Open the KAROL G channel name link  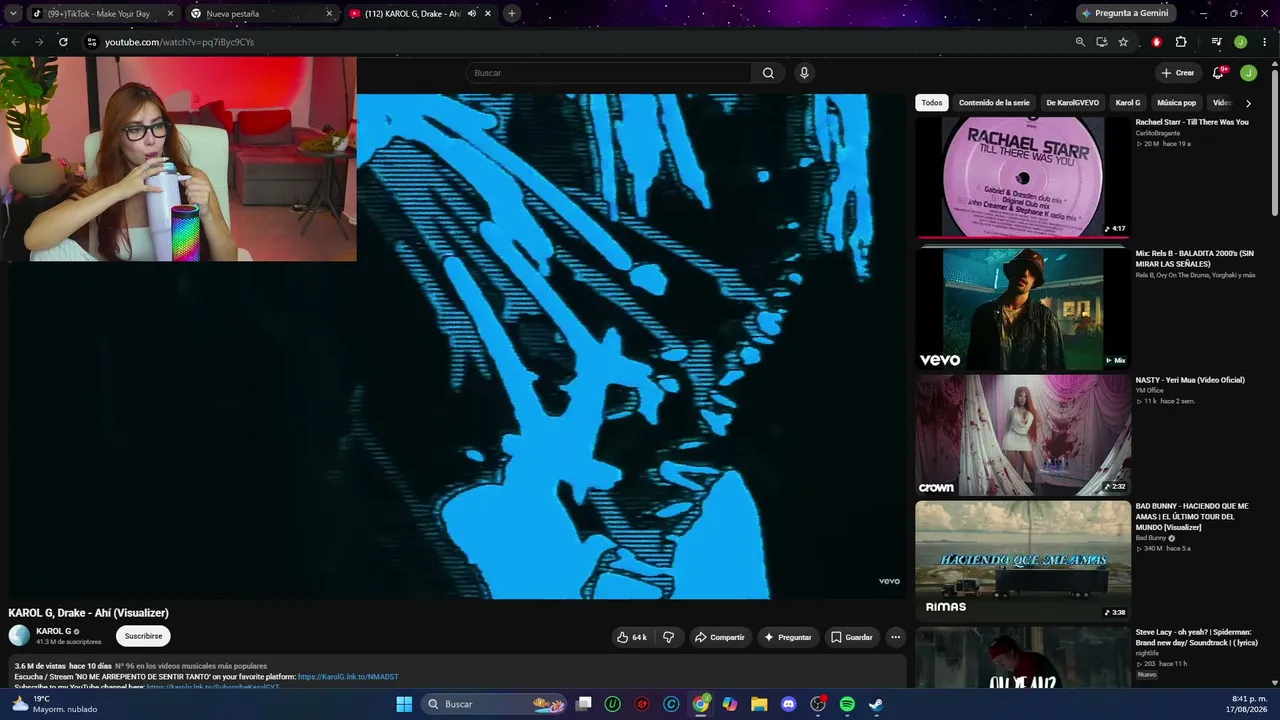click(54, 631)
